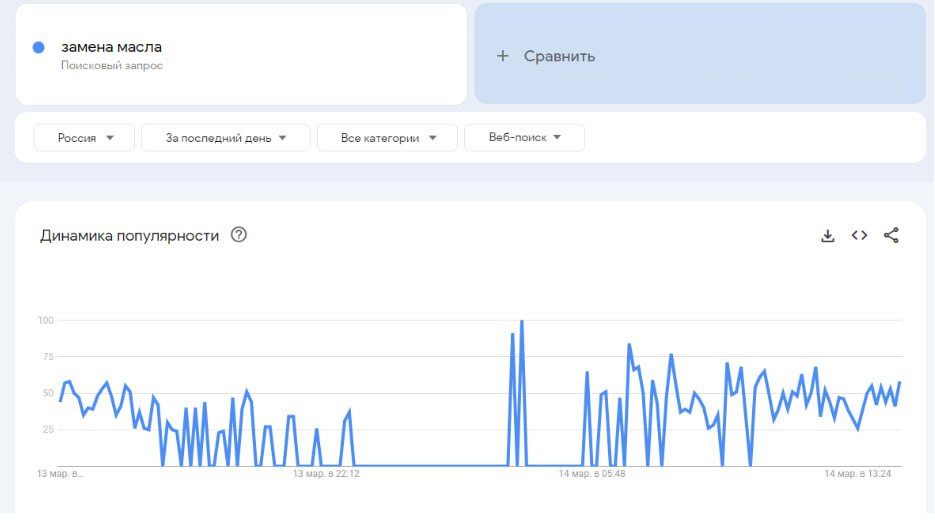Select the 14 мар. в 13:24 axis label
Viewport: 935px width, 522px height.
857,474
